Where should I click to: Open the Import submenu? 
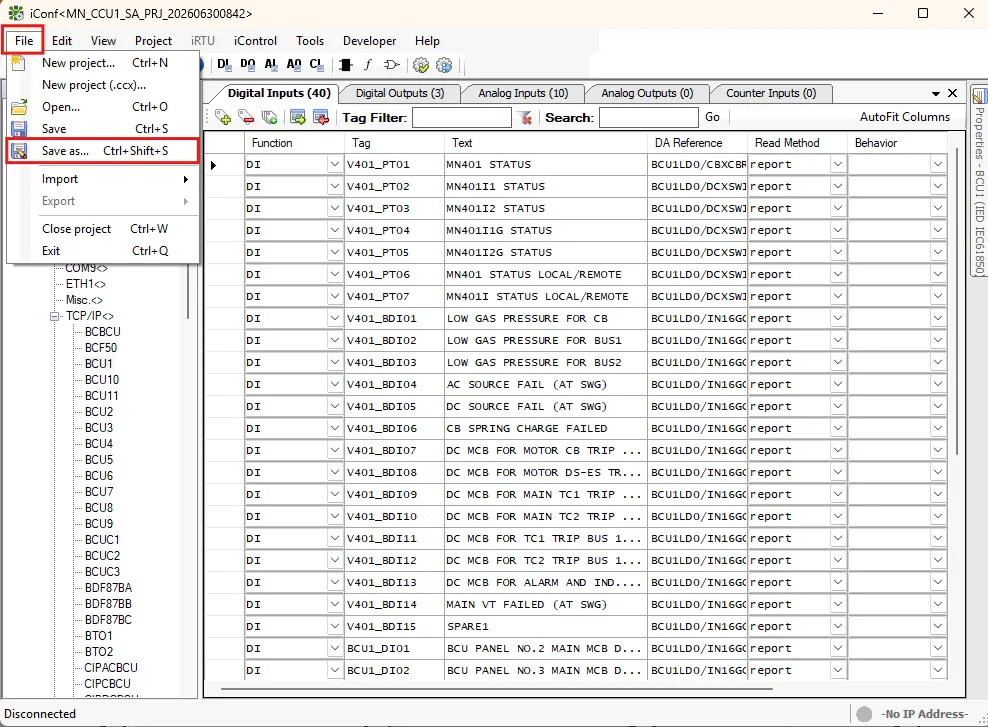click(103, 179)
